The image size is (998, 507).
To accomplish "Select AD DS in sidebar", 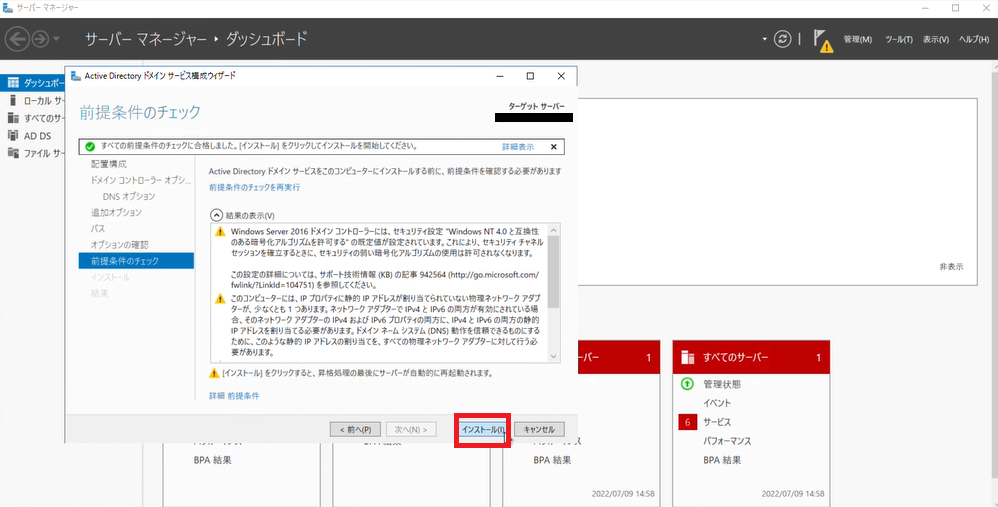I will click(x=32, y=135).
